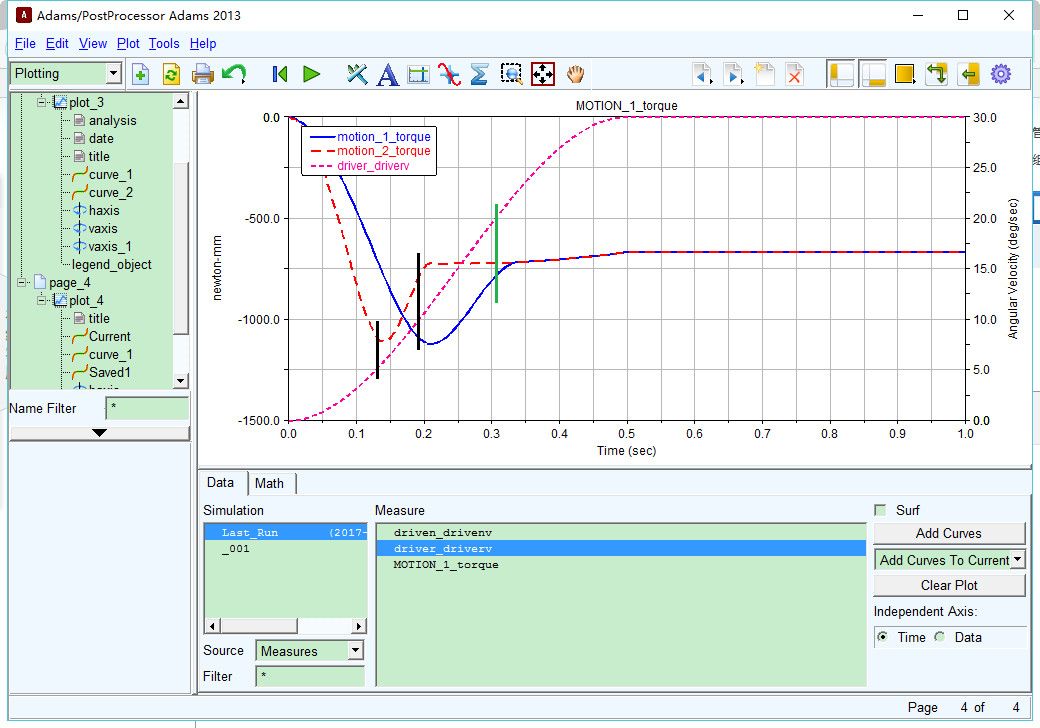The width and height of the screenshot is (1040, 728).
Task: Toggle the dashboard panel visibility icon
Action: 872,74
